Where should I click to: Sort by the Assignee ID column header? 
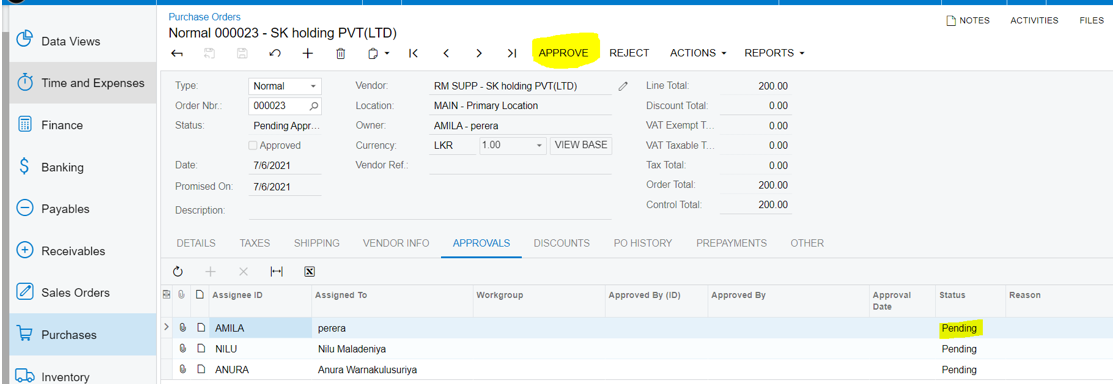click(x=259, y=295)
